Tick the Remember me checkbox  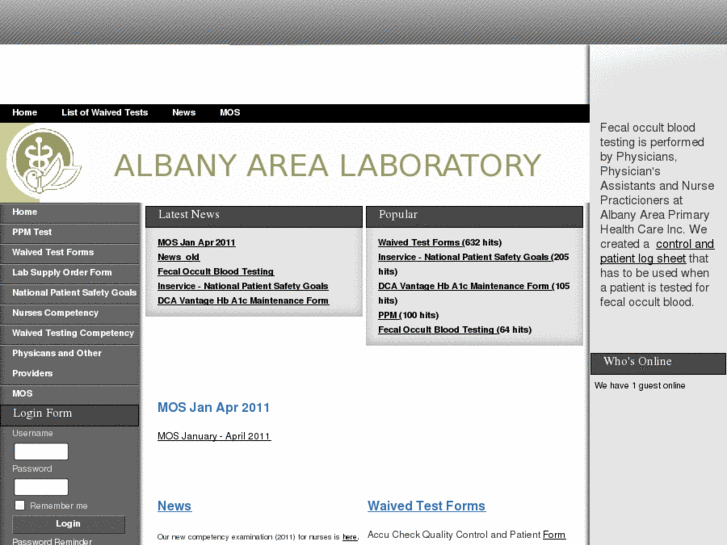(x=19, y=505)
